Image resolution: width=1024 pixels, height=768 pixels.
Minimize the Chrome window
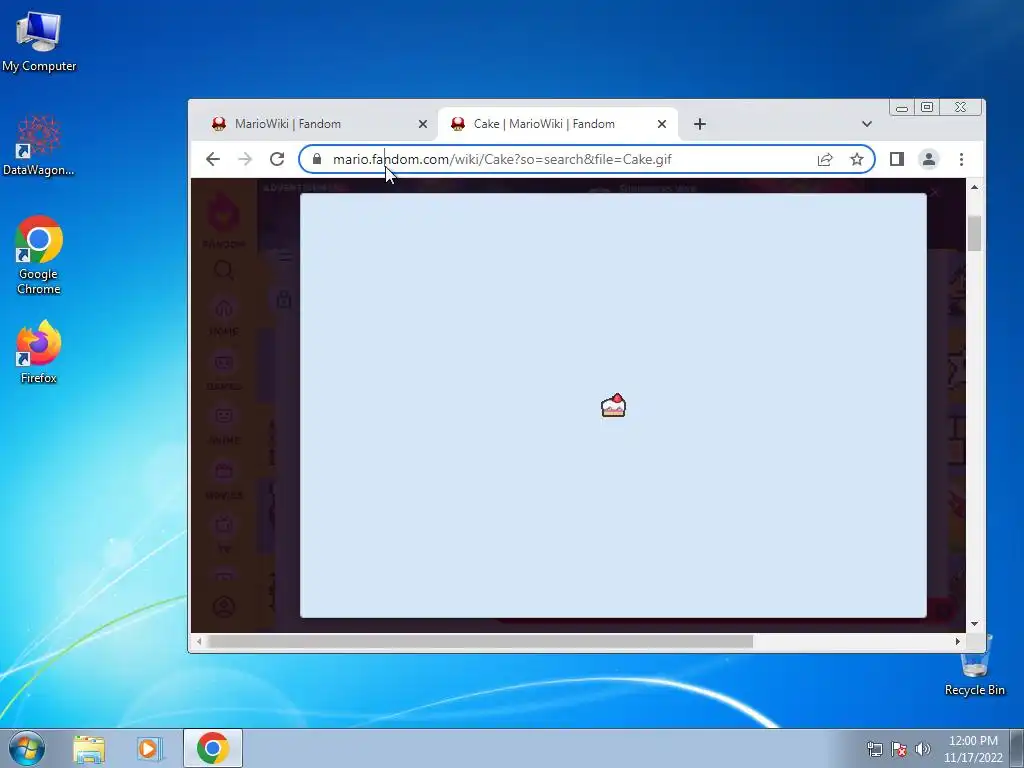click(x=902, y=108)
